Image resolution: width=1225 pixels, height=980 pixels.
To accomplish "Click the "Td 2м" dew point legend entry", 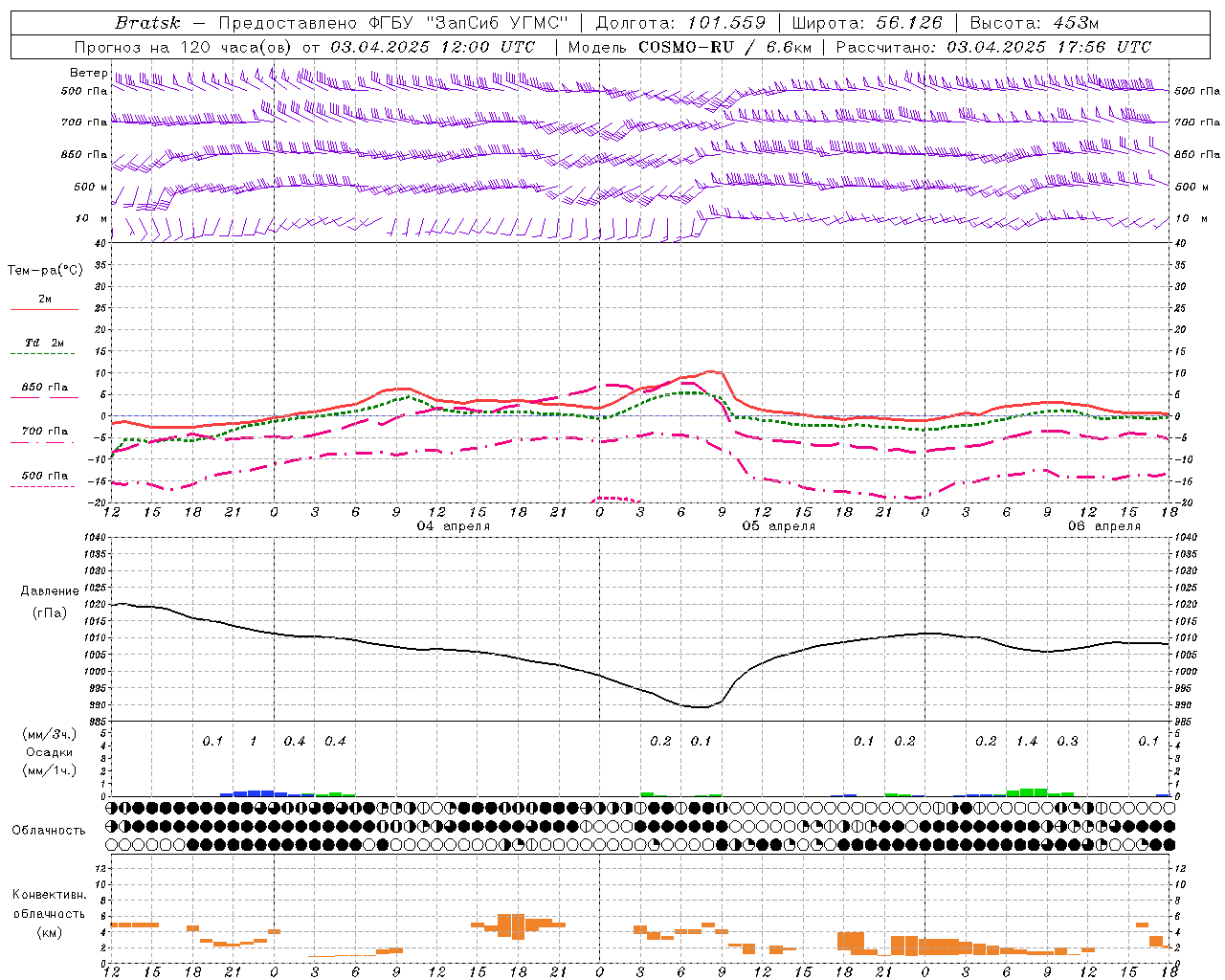I will pyautogui.click(x=45, y=343).
